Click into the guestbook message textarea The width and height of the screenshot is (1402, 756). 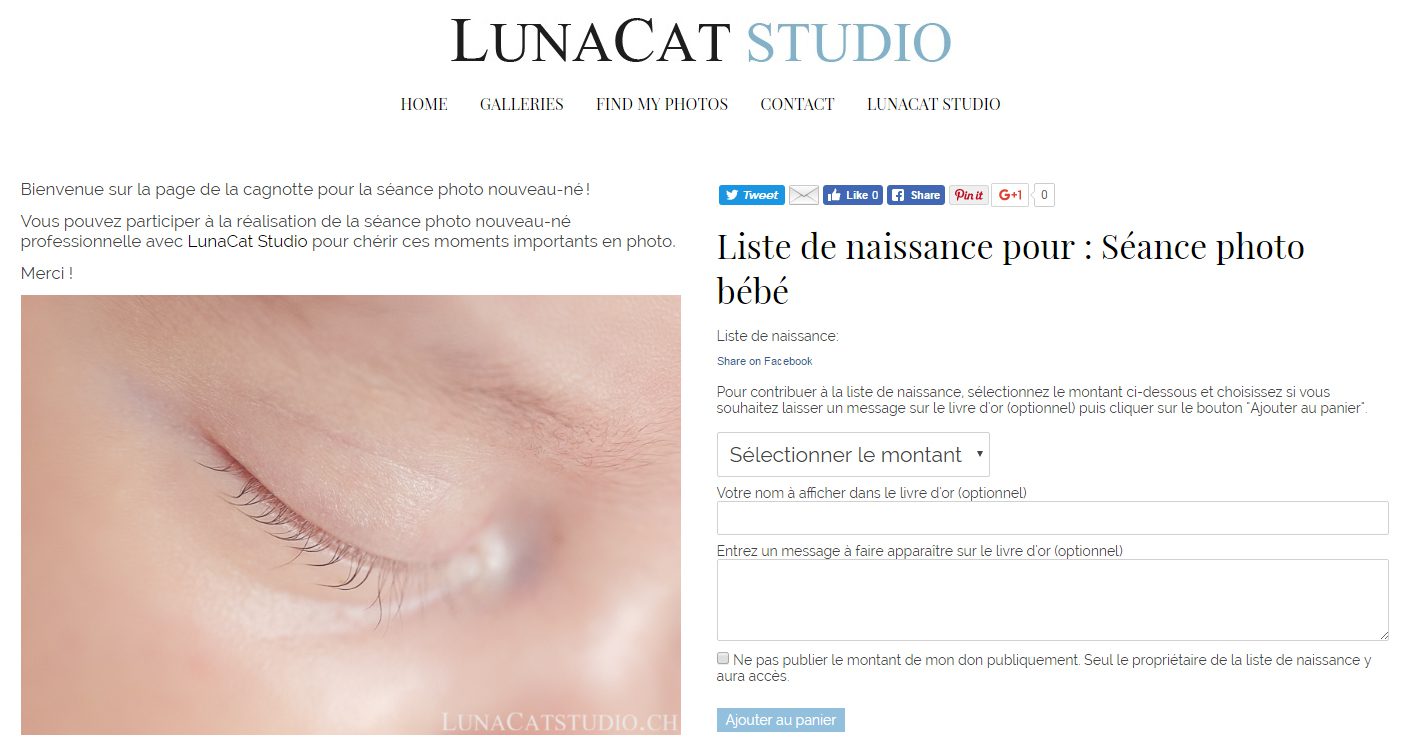[x=1053, y=600]
